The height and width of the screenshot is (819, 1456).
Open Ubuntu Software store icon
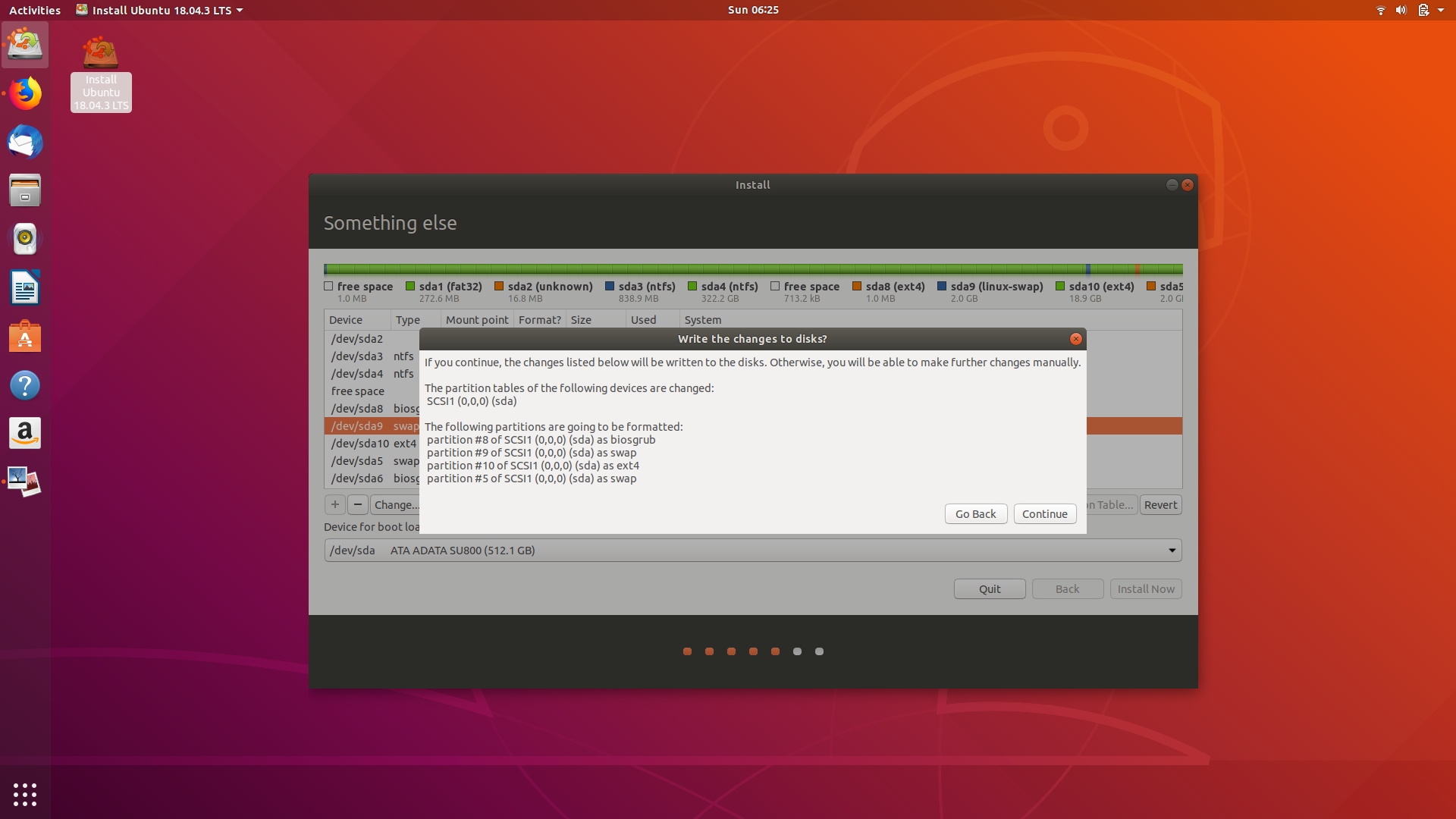tap(25, 337)
